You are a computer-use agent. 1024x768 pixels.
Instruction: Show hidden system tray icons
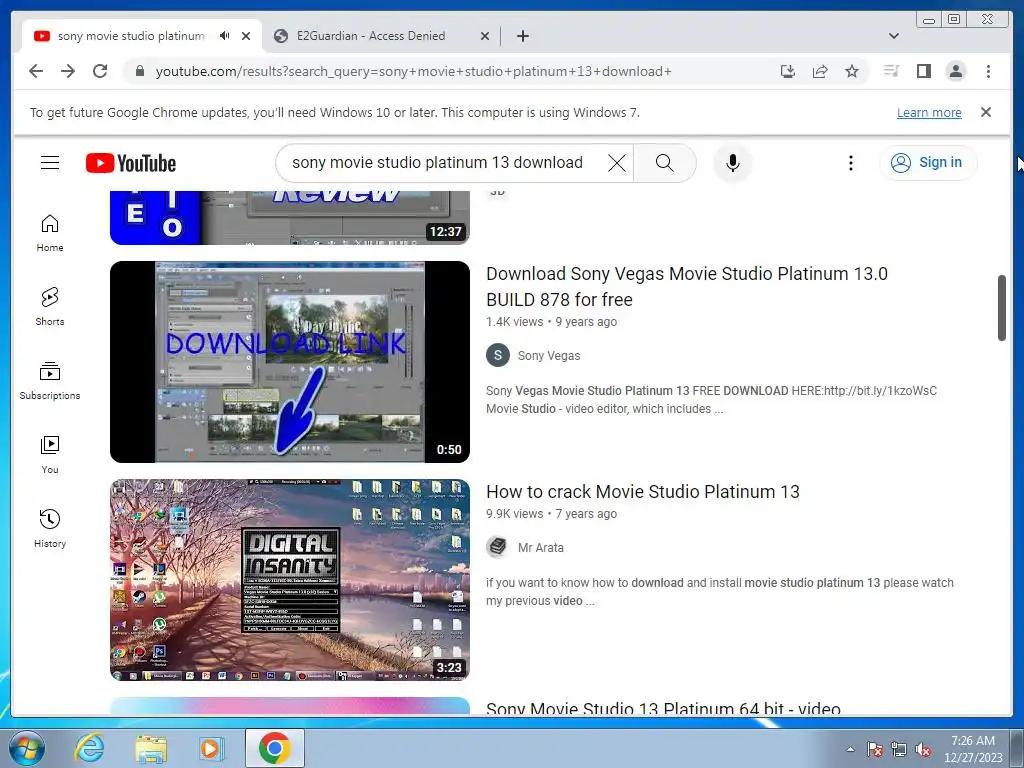[850, 749]
